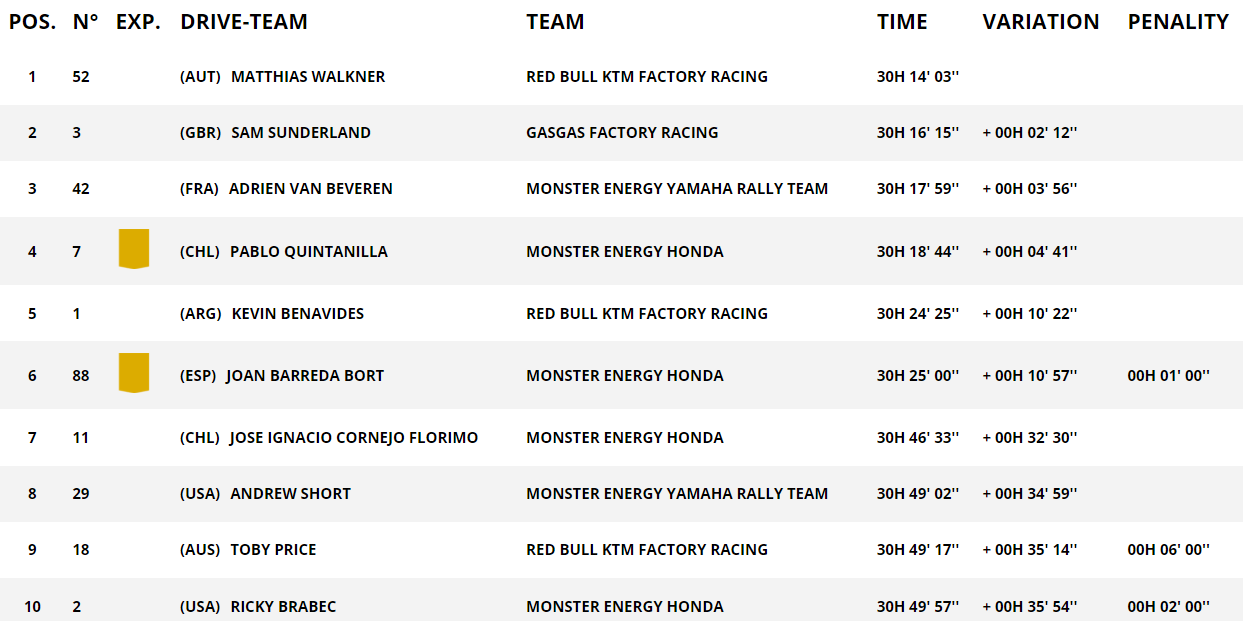Screen dimensions: 1243x621
Task: Open Sam Sunderland rider link
Action: tap(301, 133)
